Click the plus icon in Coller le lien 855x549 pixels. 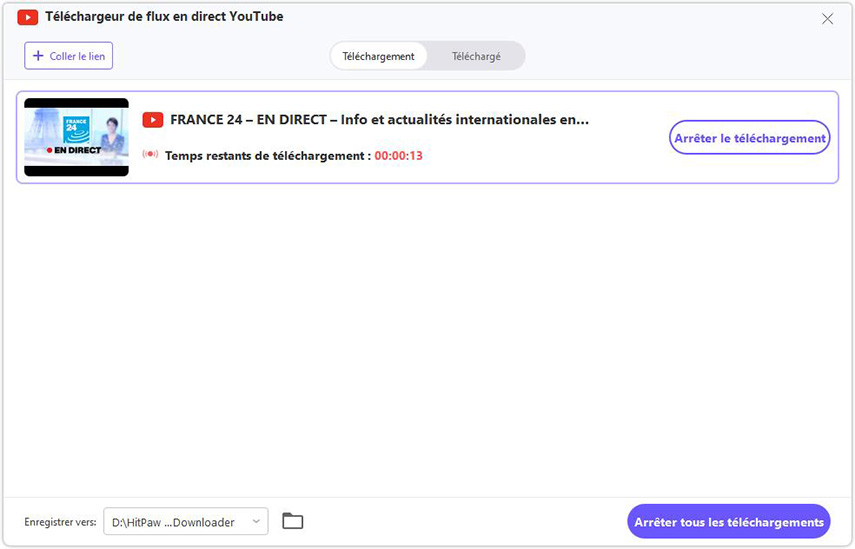pos(38,56)
